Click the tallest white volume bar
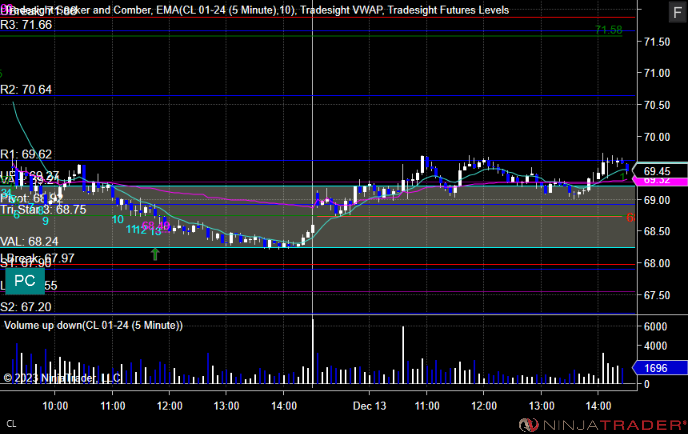The height and width of the screenshot is (434, 688). pyautogui.click(x=313, y=352)
